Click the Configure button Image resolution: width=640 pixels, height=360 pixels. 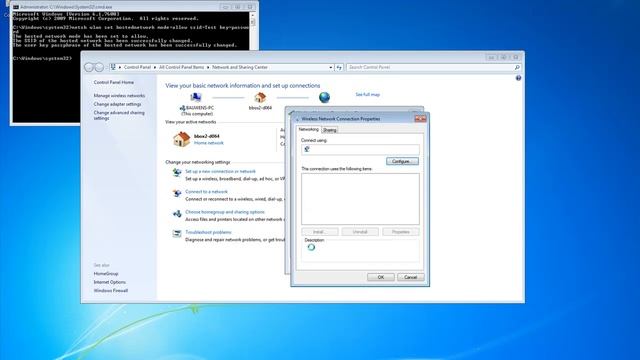(402, 161)
